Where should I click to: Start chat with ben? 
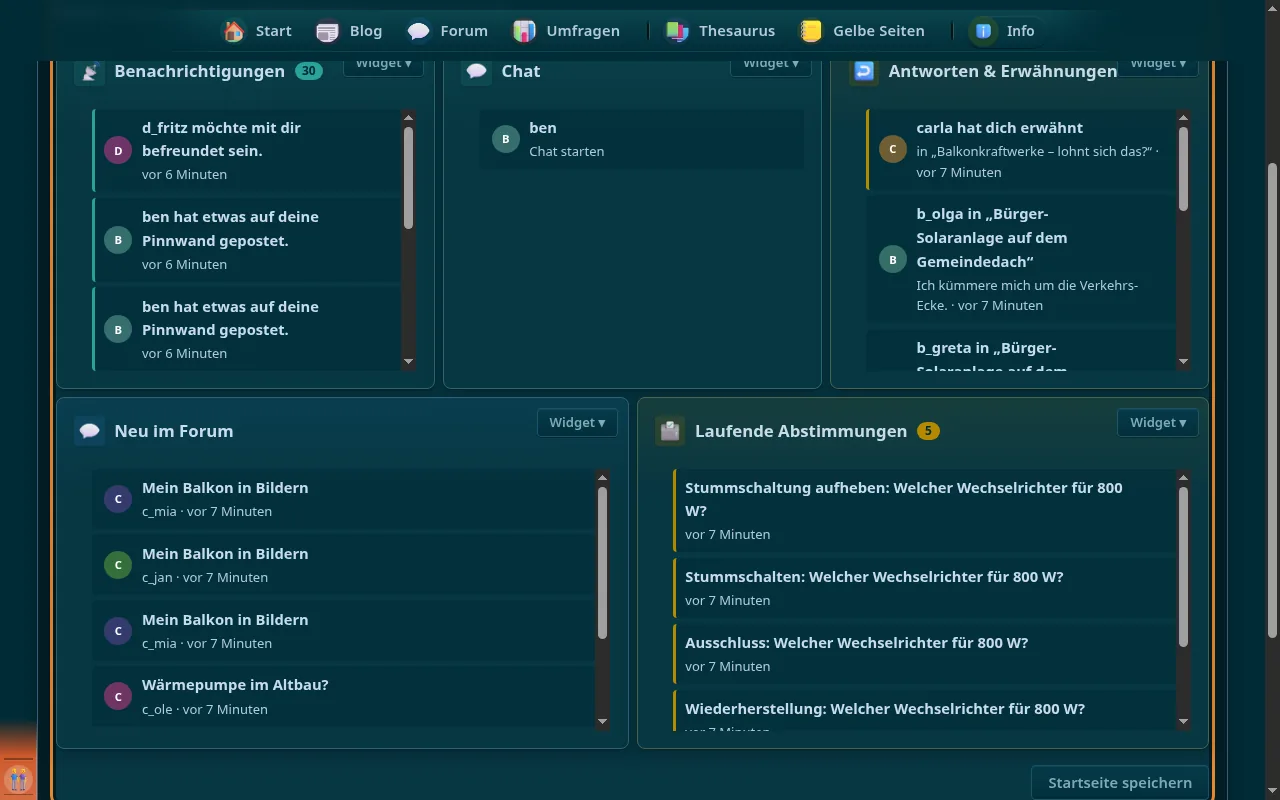point(641,139)
